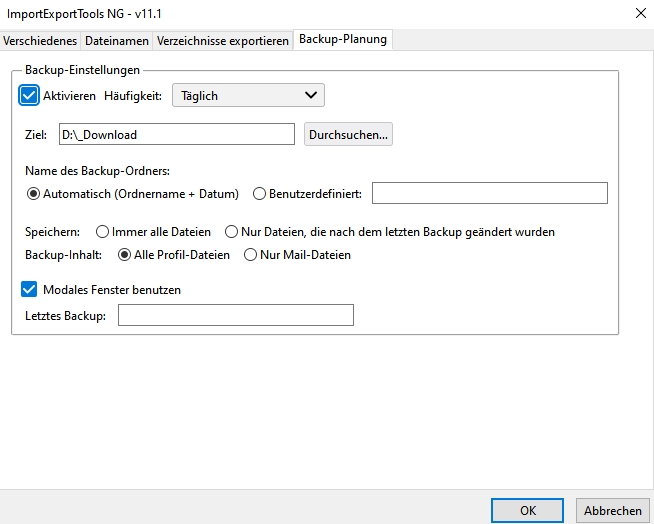654x524 pixels.
Task: Choose the Benutzerdefiniert radio button
Action: coord(260,193)
